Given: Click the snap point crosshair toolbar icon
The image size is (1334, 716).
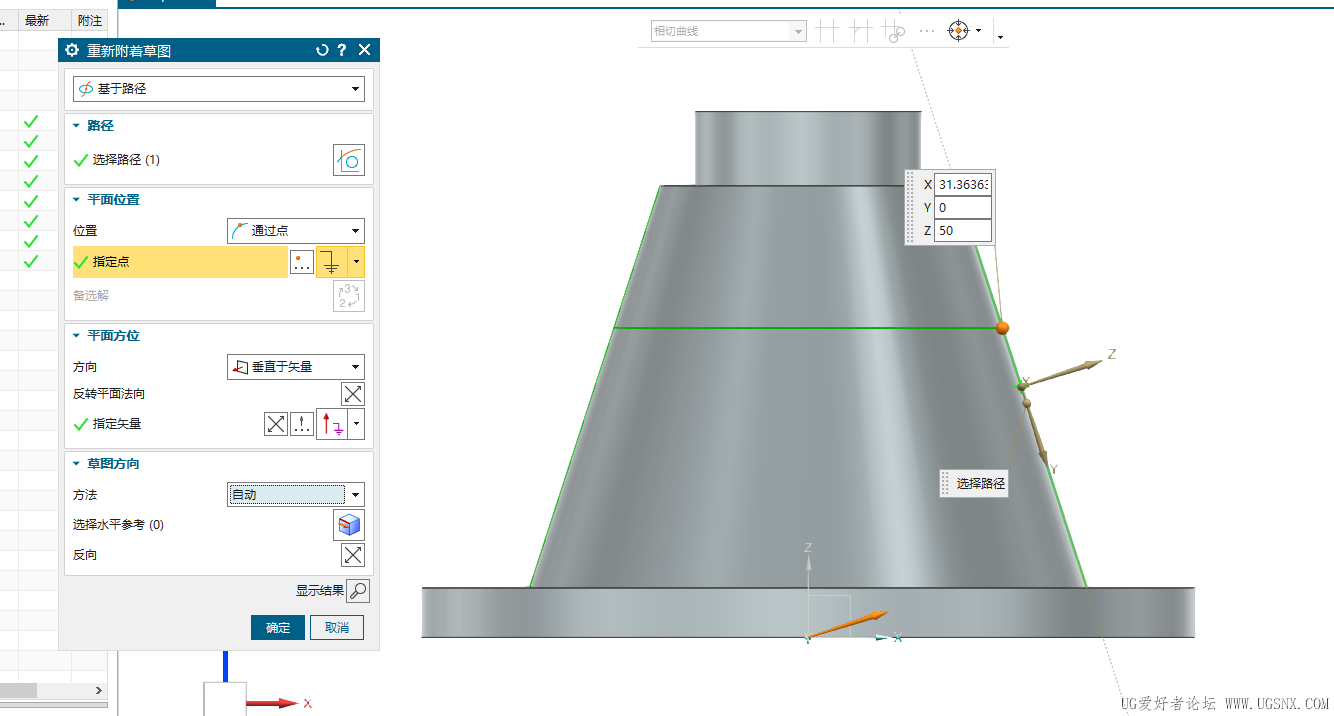Looking at the screenshot, I should pos(958,31).
